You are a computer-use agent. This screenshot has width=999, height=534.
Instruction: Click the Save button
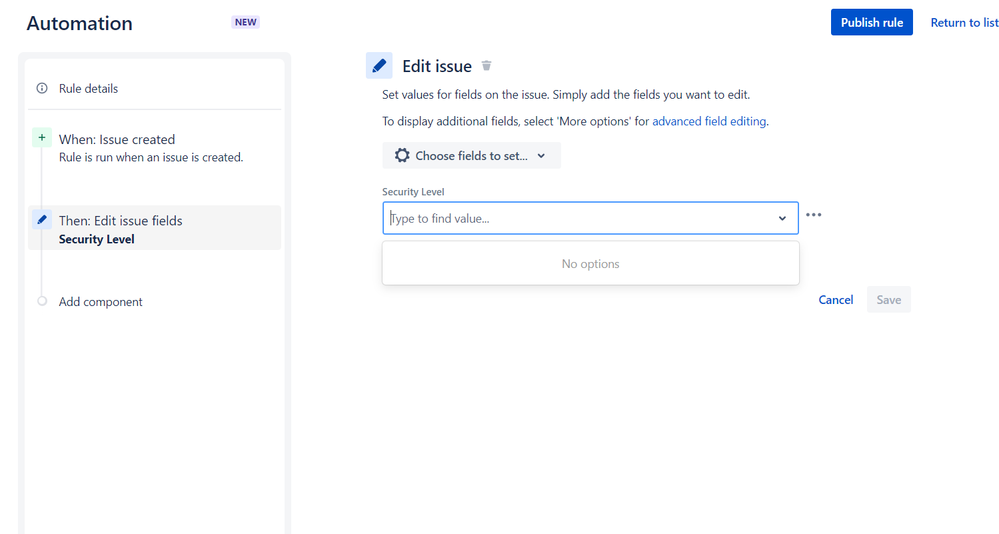889,299
